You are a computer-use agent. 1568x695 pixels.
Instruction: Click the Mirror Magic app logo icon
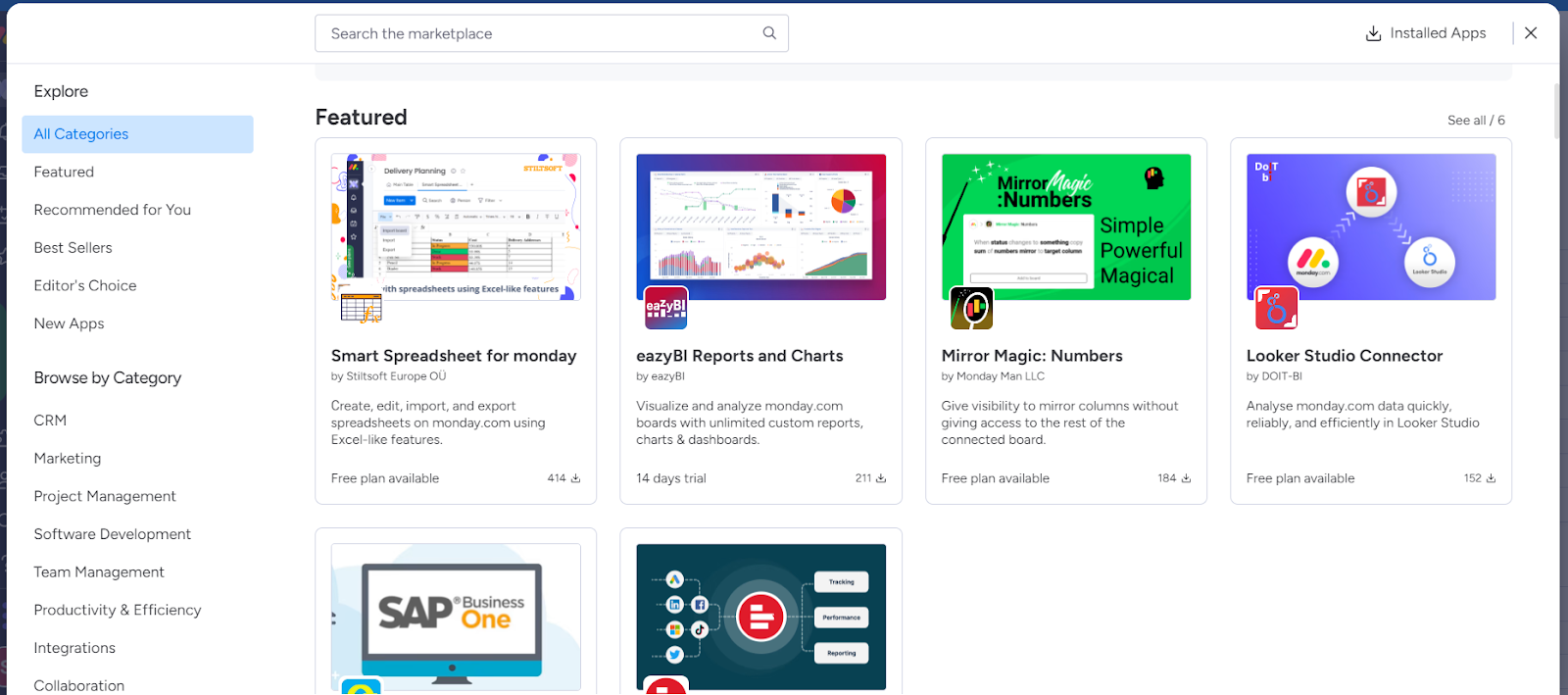pos(972,308)
